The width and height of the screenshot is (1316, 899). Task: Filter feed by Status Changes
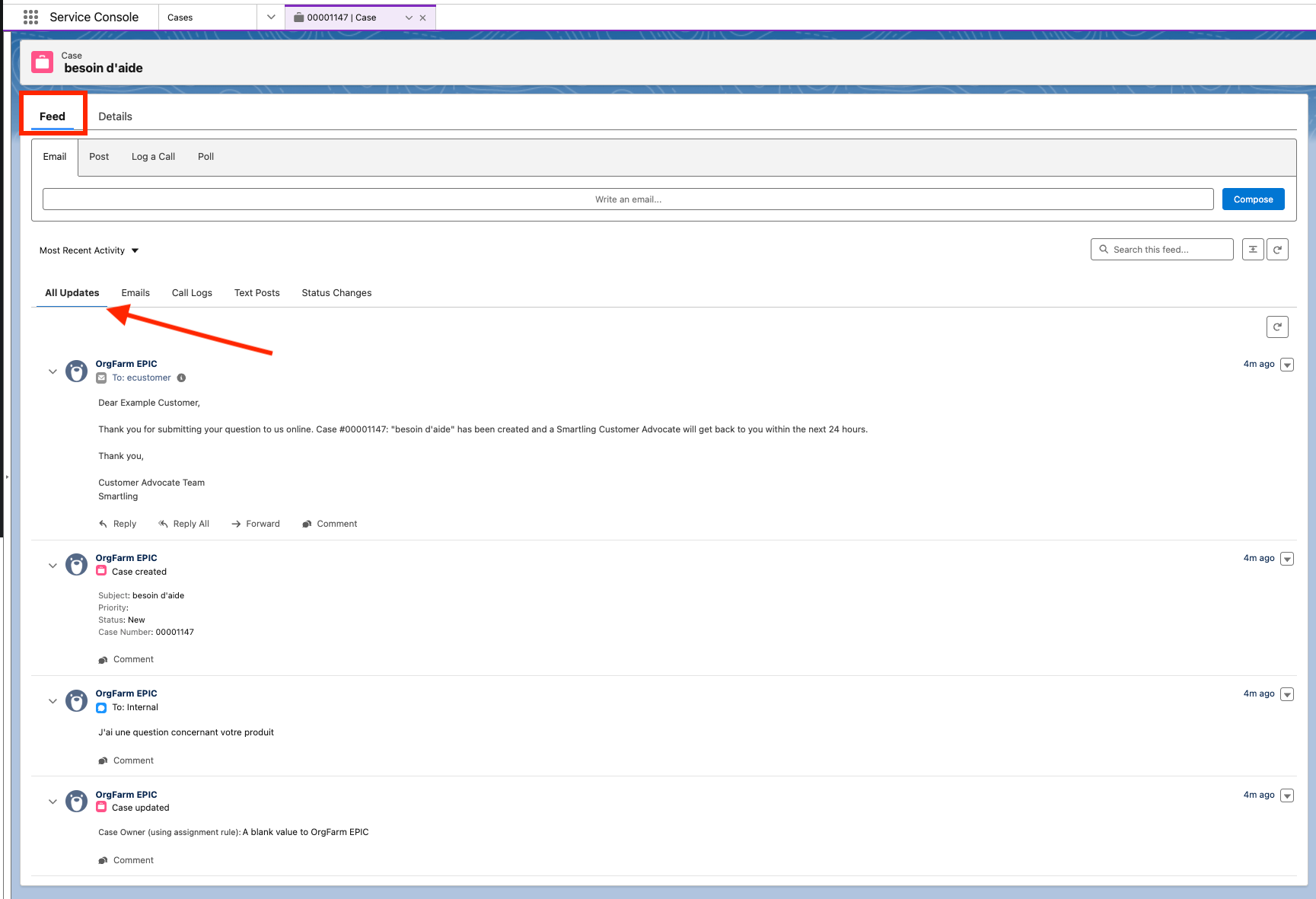click(x=336, y=293)
